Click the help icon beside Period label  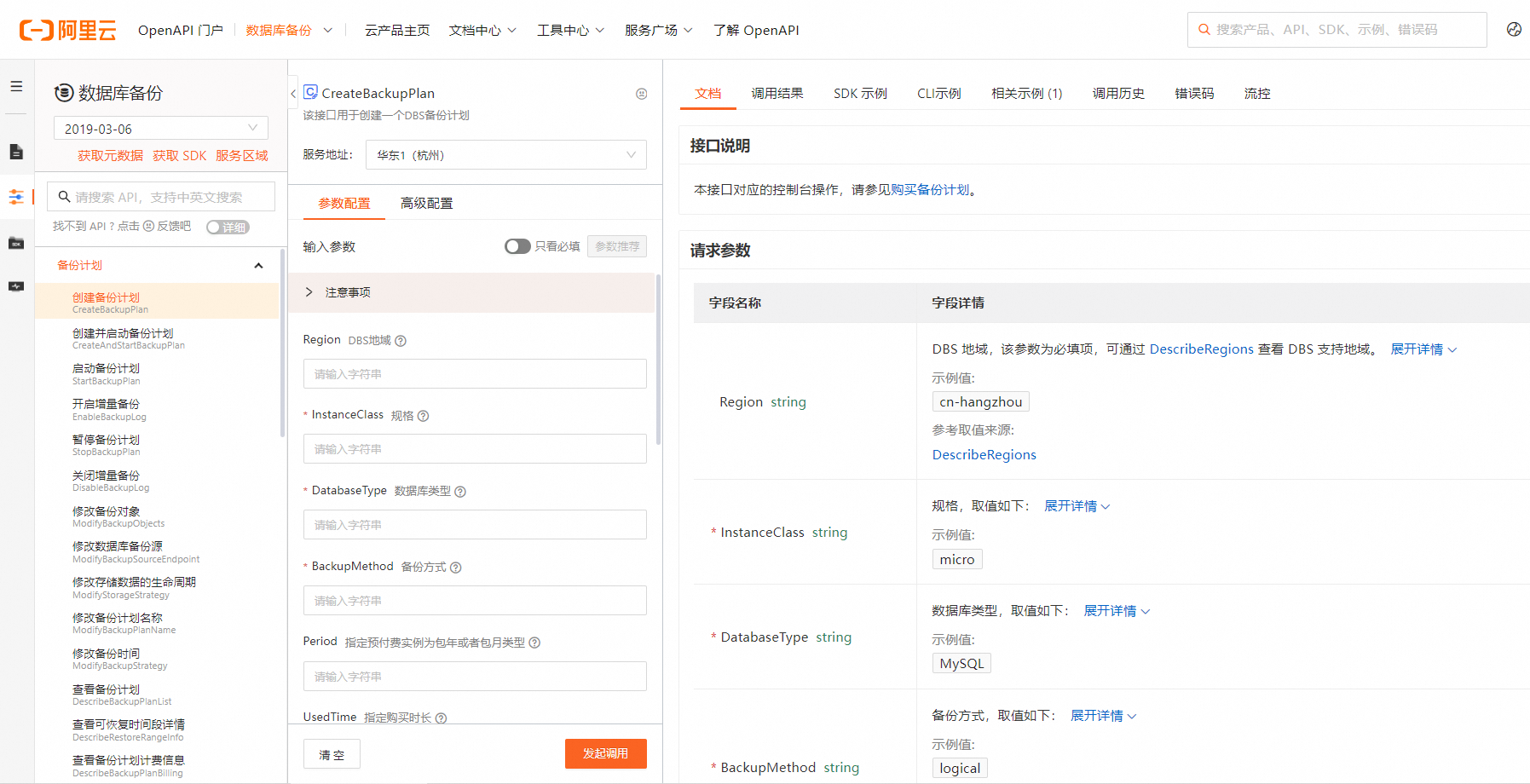click(x=534, y=643)
